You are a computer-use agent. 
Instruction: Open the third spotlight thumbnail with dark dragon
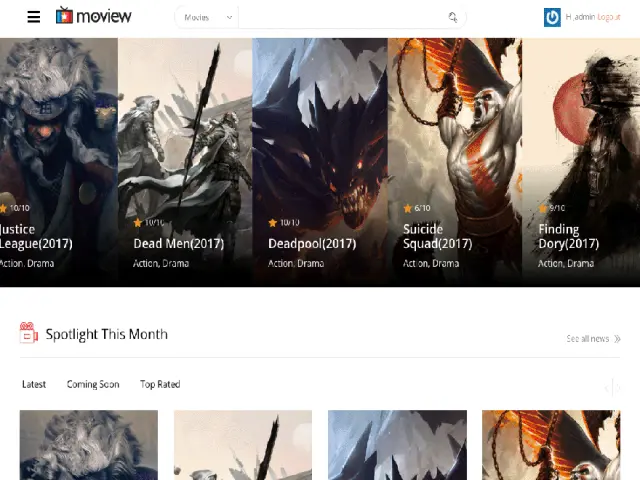pyautogui.click(x=397, y=445)
